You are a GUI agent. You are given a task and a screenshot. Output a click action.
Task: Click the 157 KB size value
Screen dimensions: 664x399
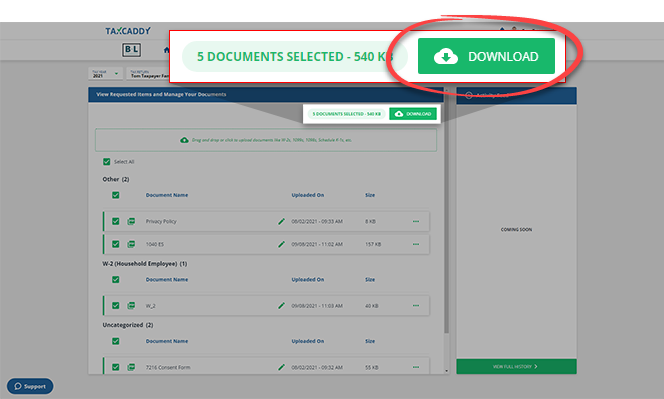pos(373,244)
